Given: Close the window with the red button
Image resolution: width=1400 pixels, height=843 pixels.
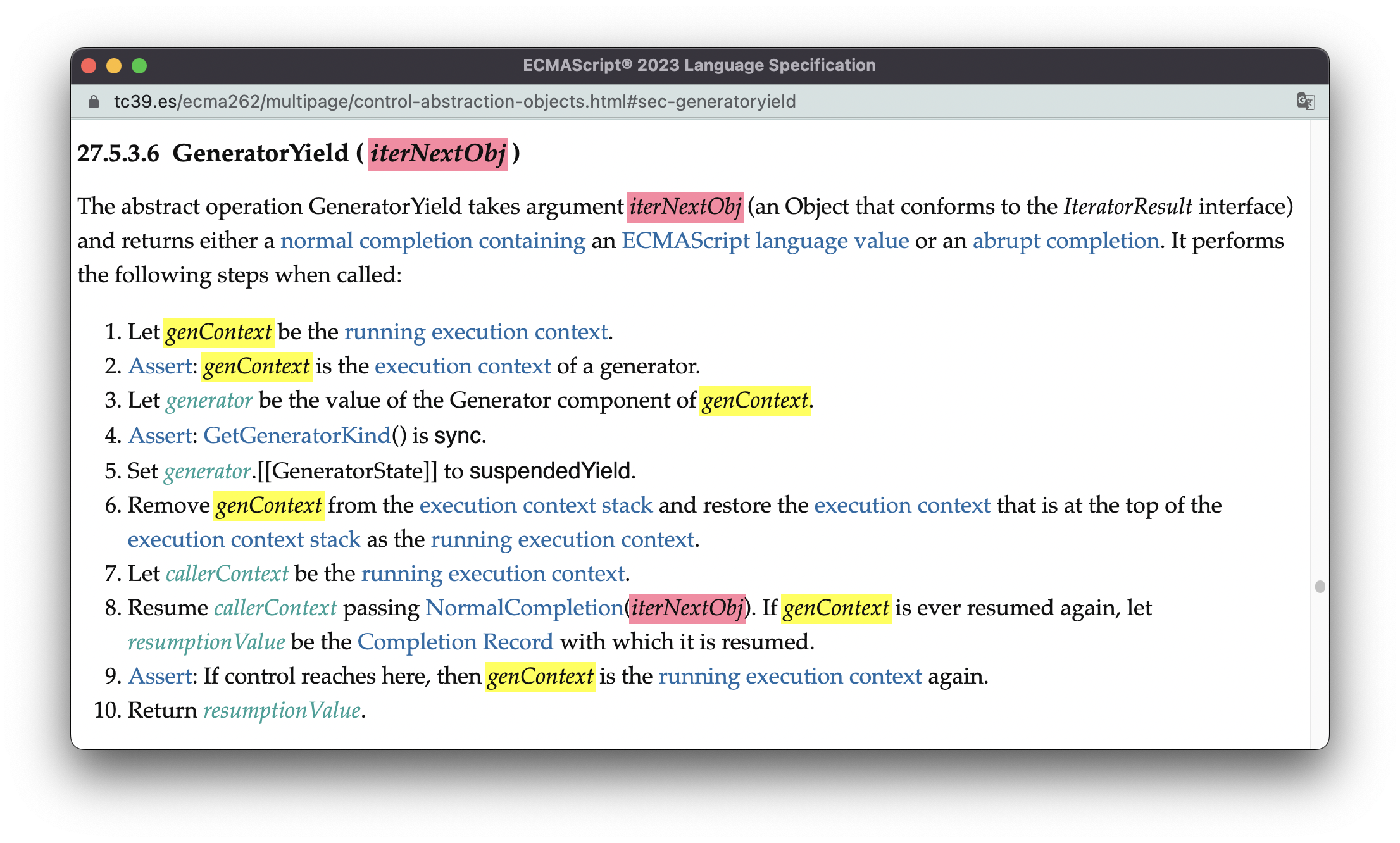Looking at the screenshot, I should point(89,66).
